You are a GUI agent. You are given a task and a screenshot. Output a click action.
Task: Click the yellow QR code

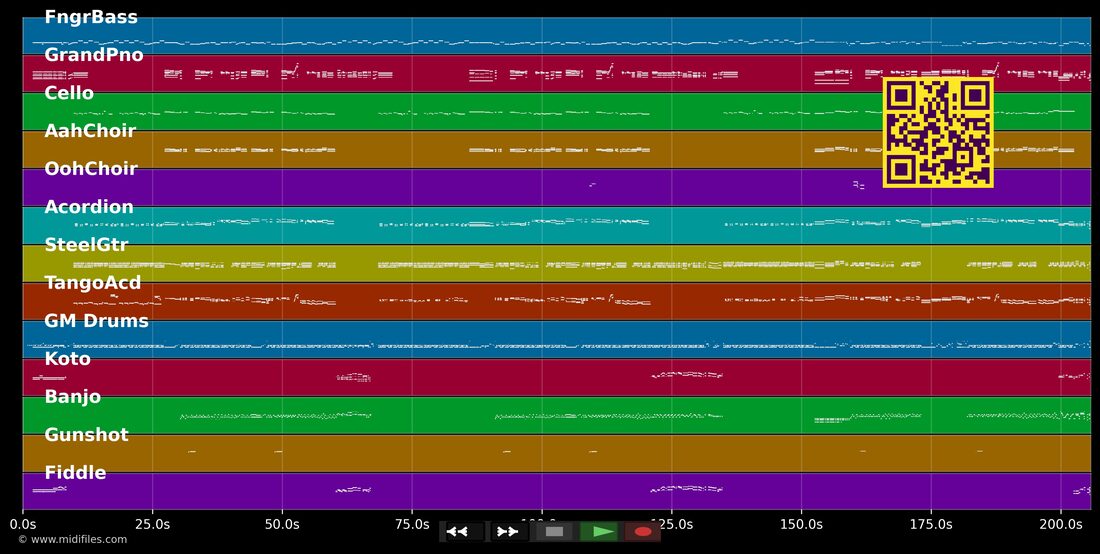tap(938, 133)
